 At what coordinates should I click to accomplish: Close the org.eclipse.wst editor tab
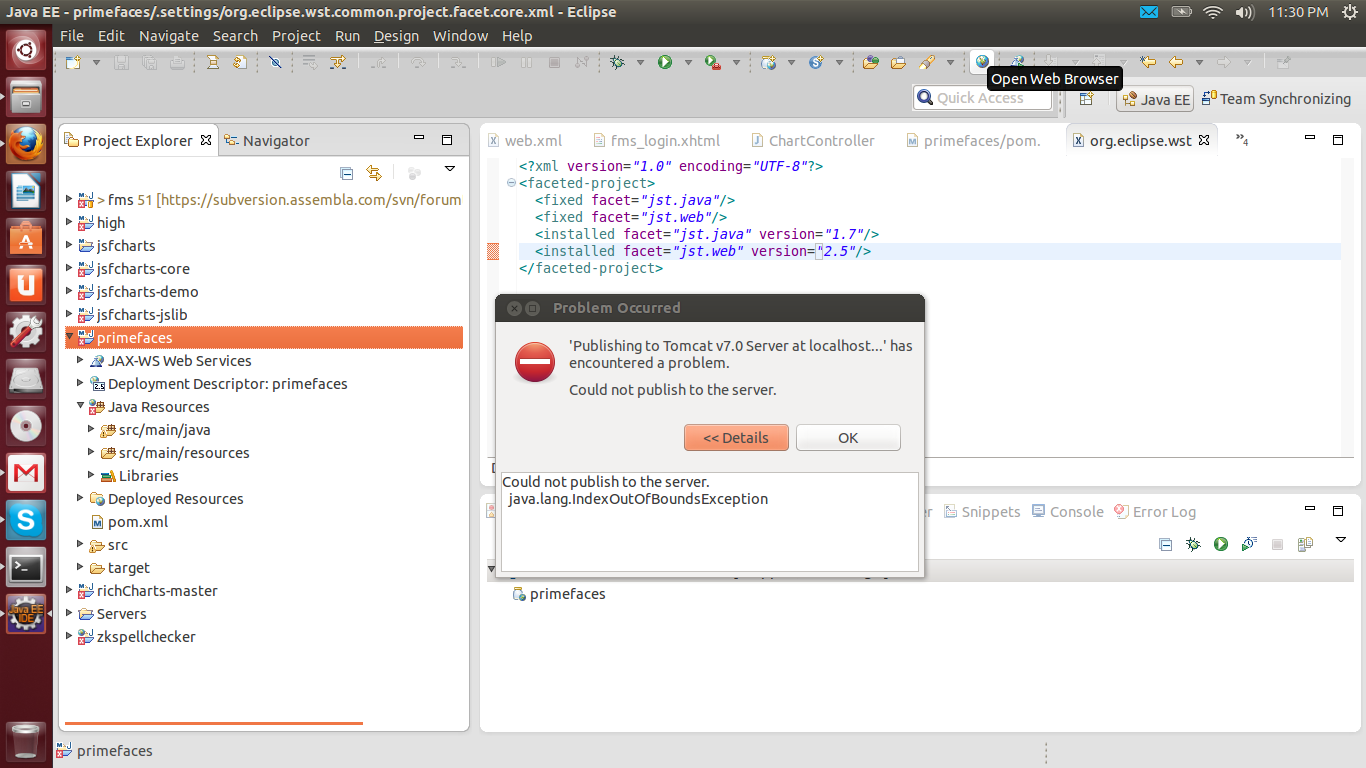coord(1204,141)
